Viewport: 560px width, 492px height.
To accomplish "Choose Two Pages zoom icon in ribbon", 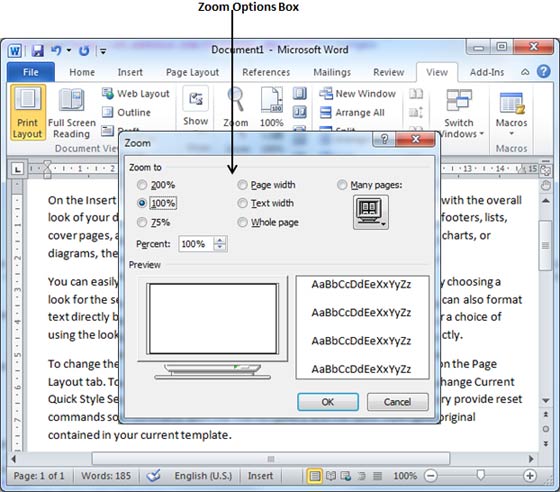I will point(300,112).
